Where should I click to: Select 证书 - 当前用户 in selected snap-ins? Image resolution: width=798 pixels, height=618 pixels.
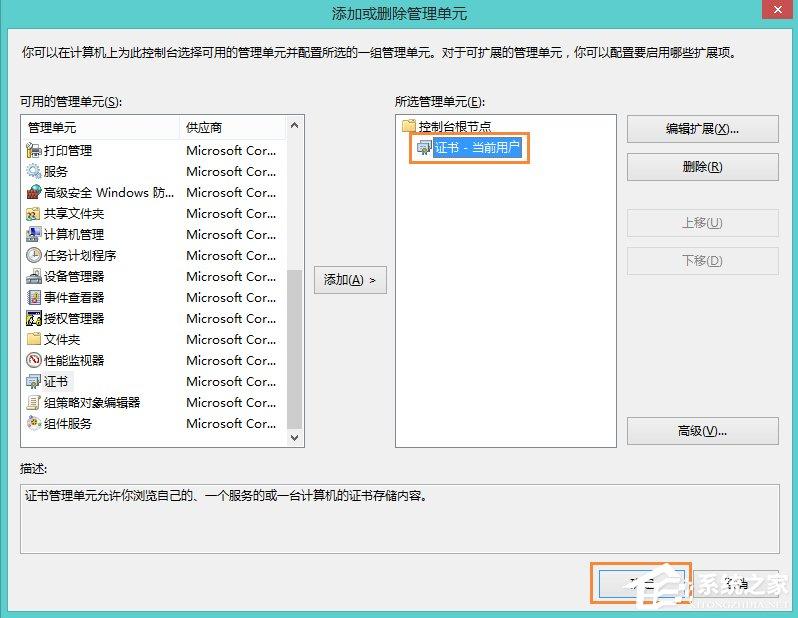coord(478,148)
